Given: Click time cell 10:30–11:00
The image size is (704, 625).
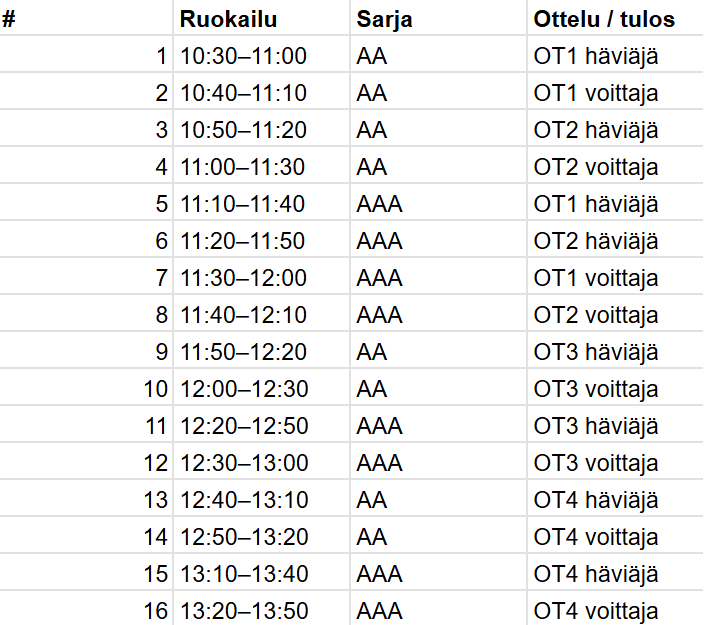Looking at the screenshot, I should [261, 54].
